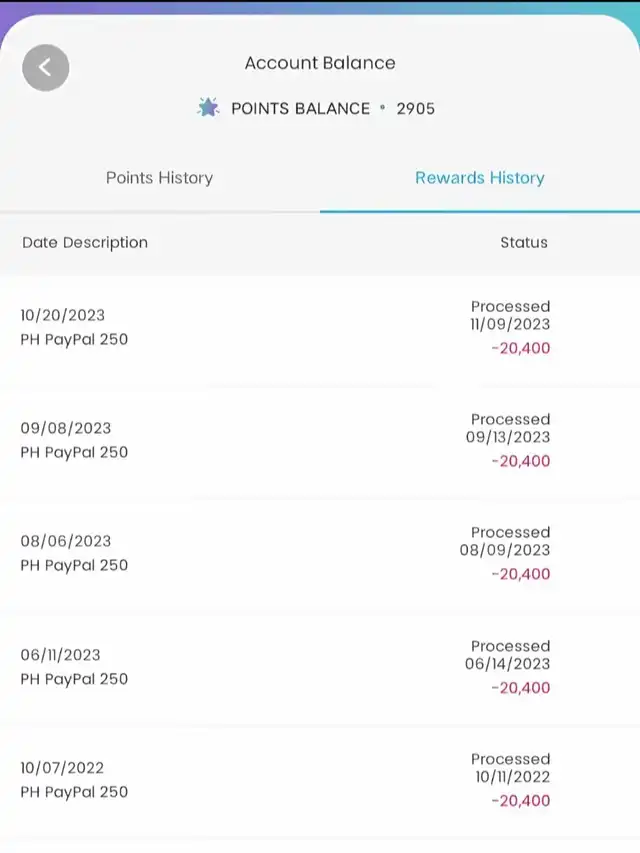
Task: Click Processed 11/09/2023 status text
Action: 510,315
